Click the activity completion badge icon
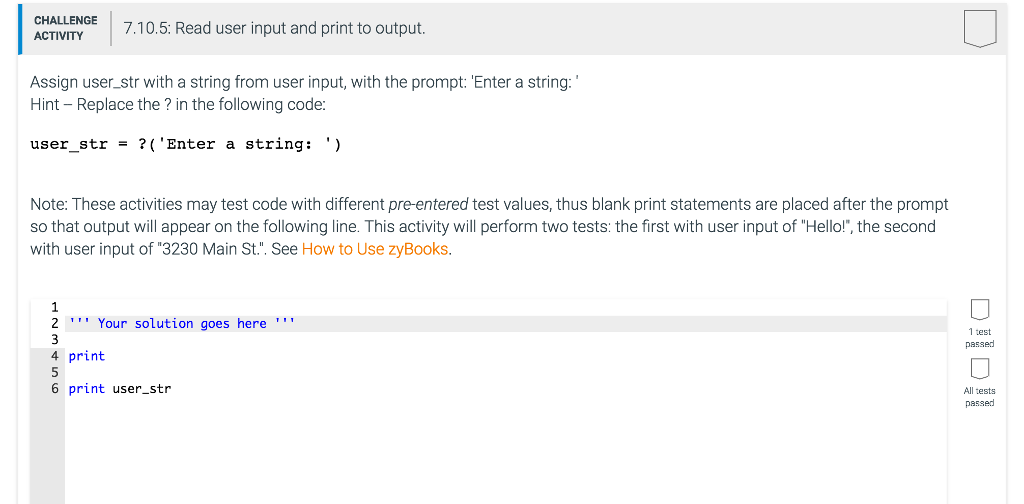Image resolution: width=1024 pixels, height=504 pixels. click(x=979, y=28)
